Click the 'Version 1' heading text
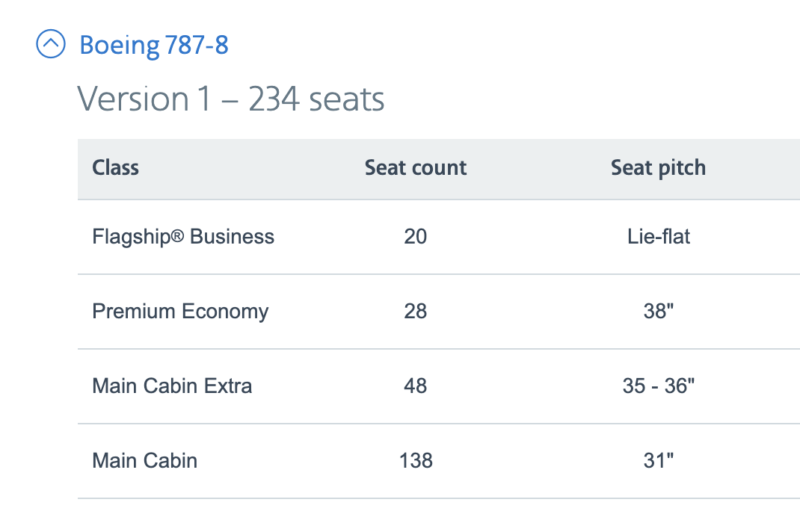800x523 pixels. 147,99
